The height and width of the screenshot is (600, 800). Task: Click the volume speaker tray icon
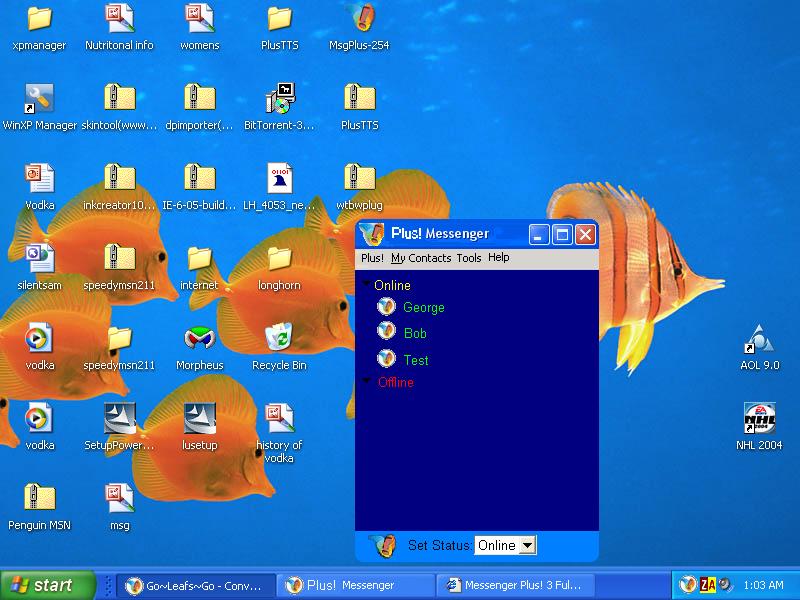(724, 585)
